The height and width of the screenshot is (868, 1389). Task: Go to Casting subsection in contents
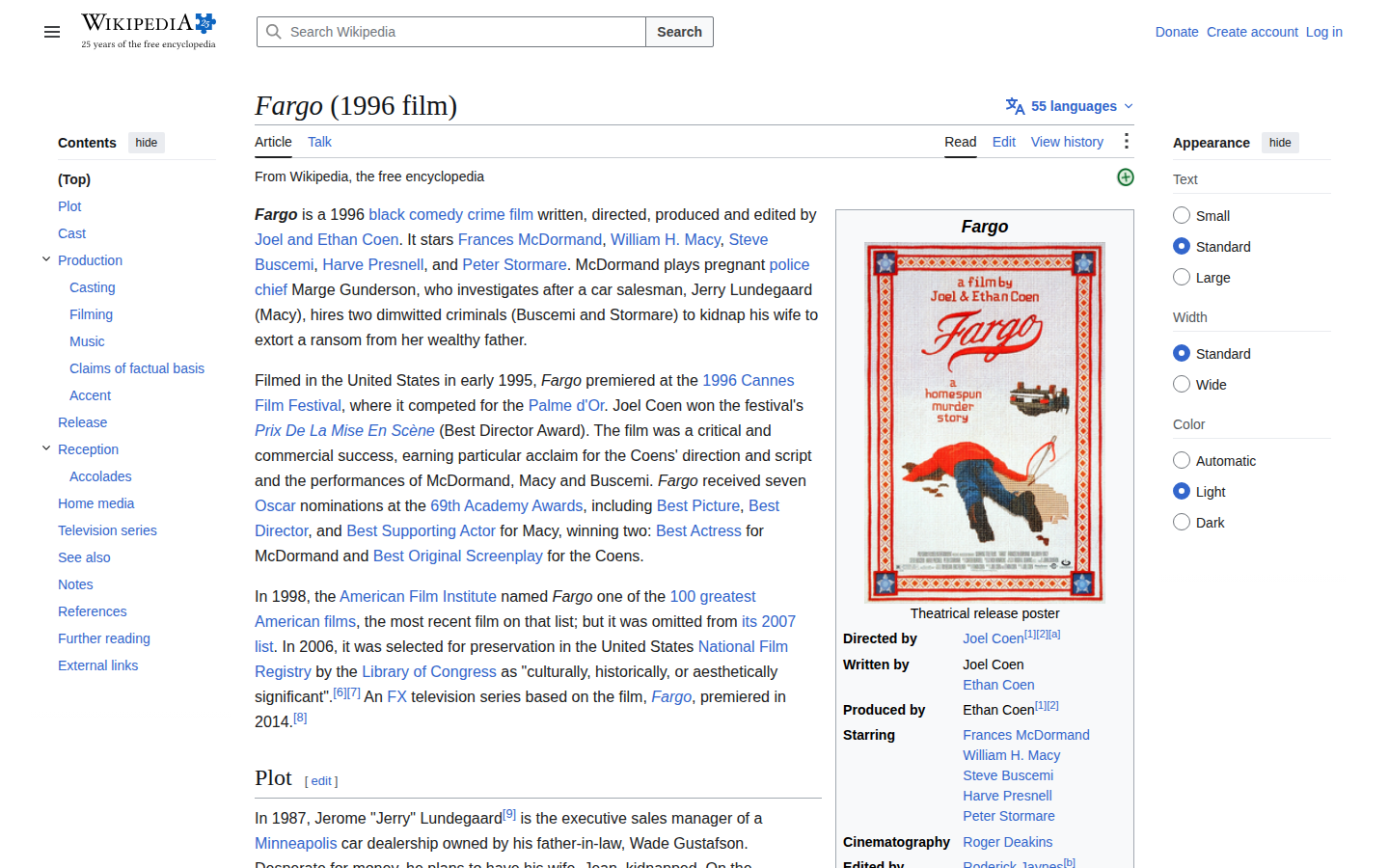(x=93, y=287)
